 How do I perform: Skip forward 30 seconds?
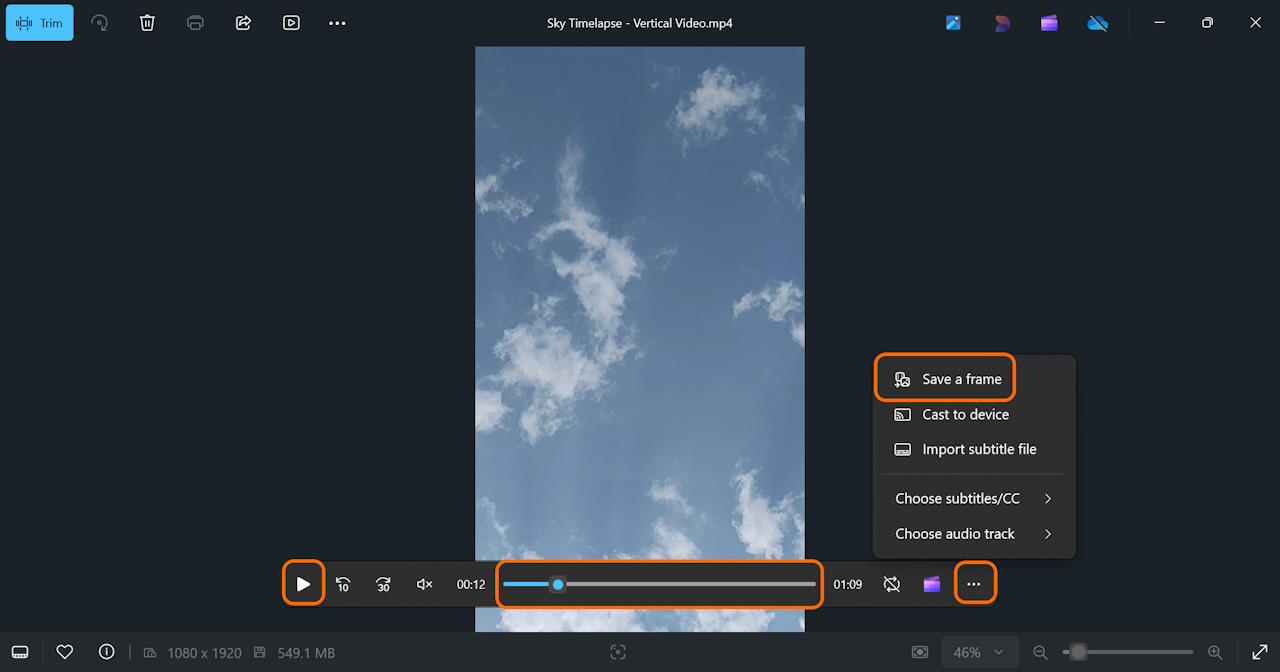pyautogui.click(x=383, y=584)
